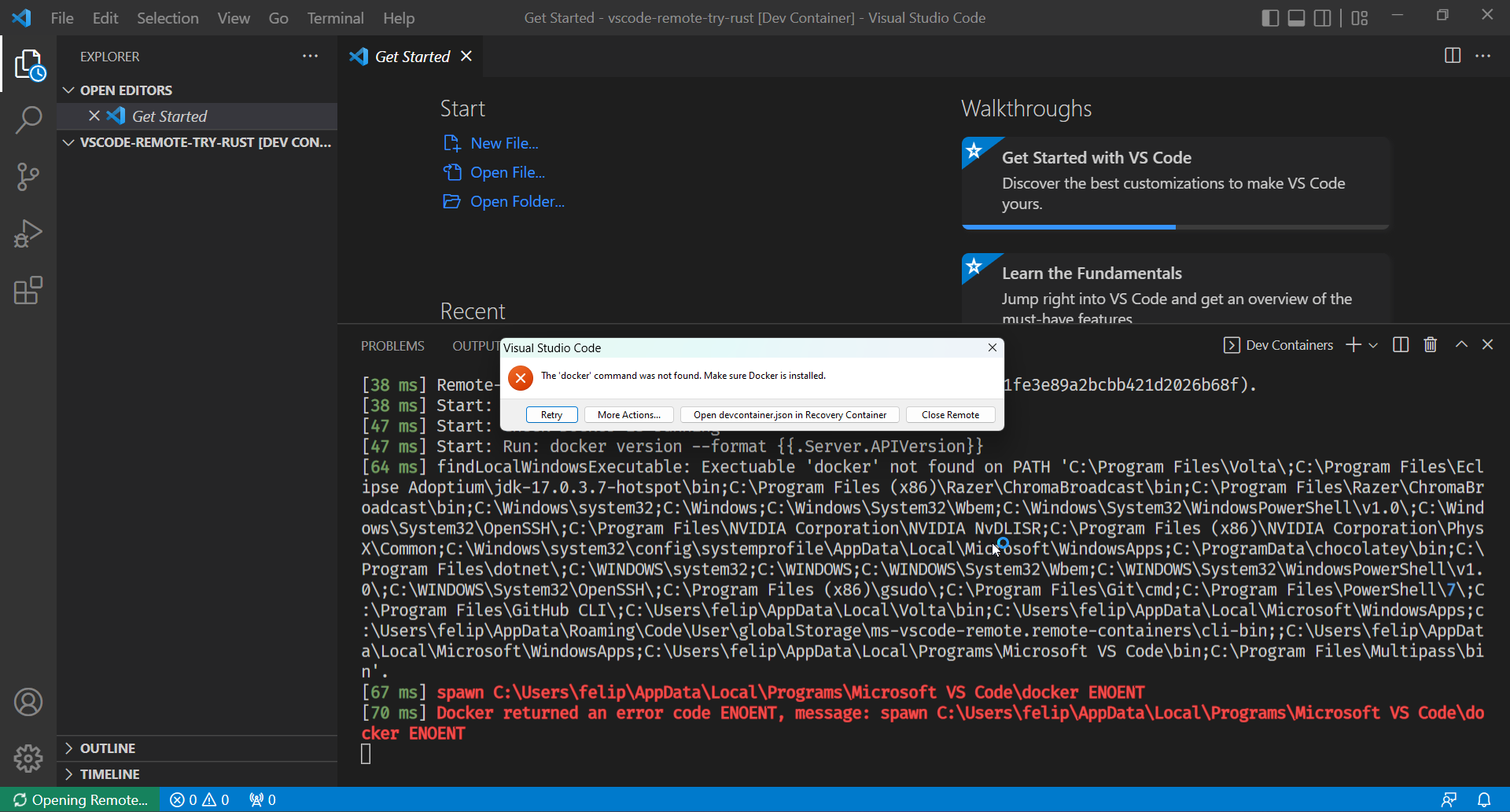The image size is (1510, 812).
Task: Open the Help menu
Action: click(x=399, y=17)
